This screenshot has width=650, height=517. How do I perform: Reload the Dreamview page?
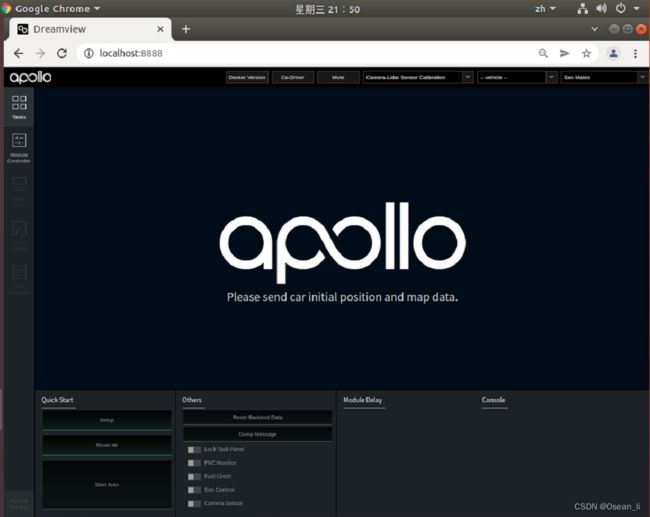coord(62,53)
